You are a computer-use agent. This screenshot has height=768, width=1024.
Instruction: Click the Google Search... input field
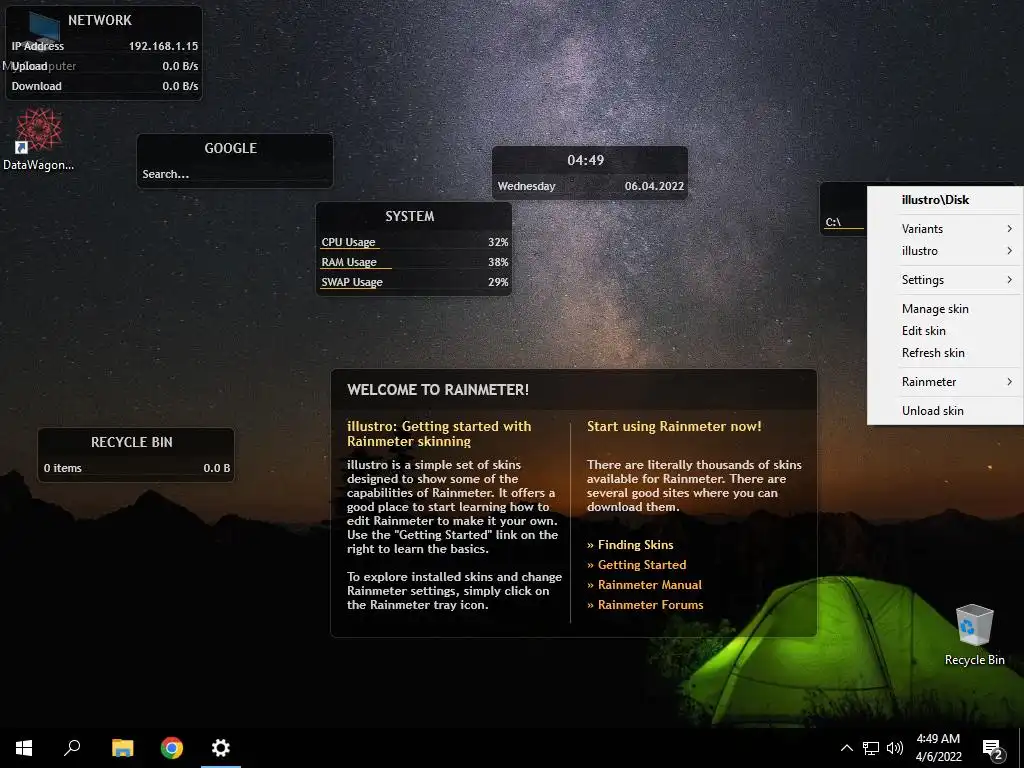coord(234,174)
